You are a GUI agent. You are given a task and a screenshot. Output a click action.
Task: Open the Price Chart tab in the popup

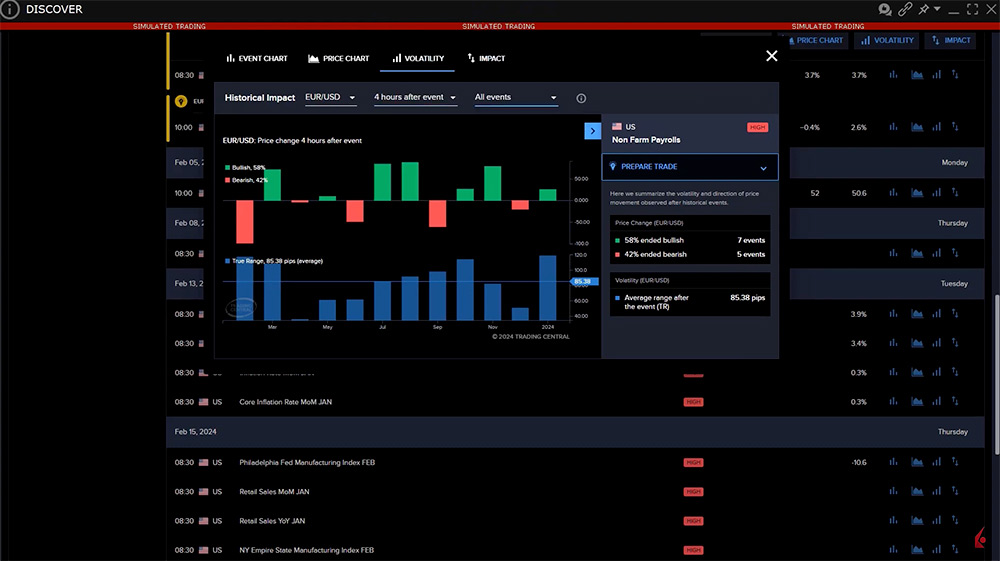click(339, 58)
